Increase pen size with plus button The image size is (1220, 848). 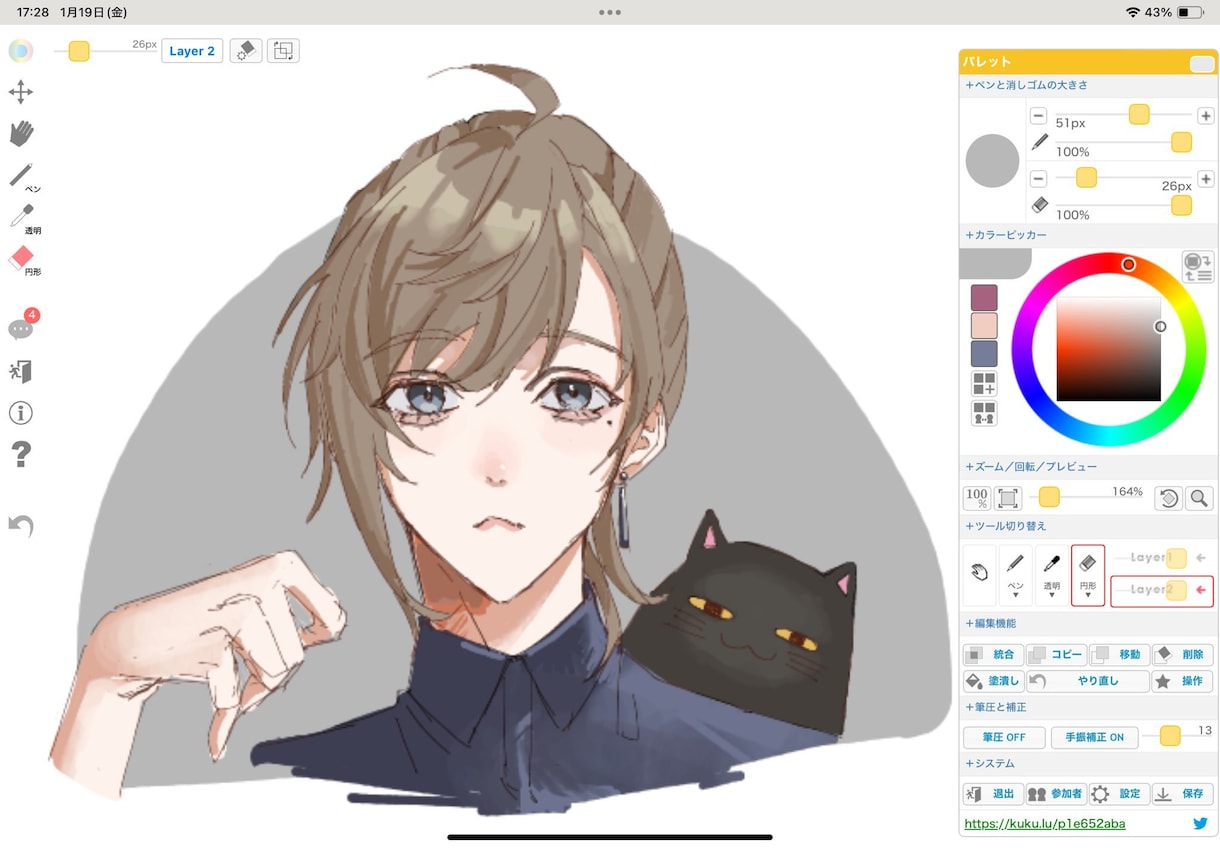point(1206,116)
